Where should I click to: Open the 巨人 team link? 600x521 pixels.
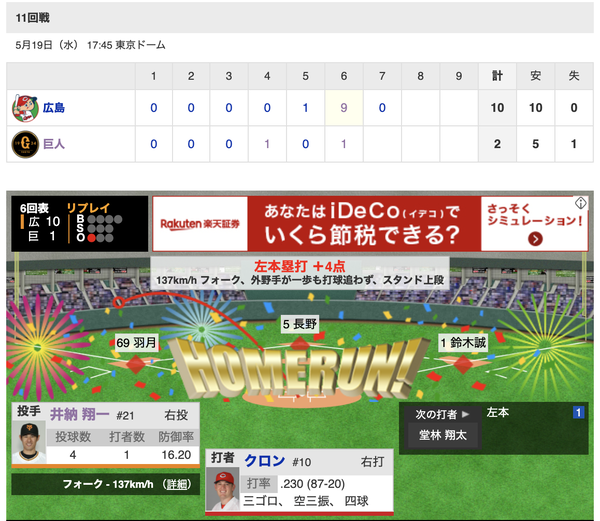coord(54,144)
